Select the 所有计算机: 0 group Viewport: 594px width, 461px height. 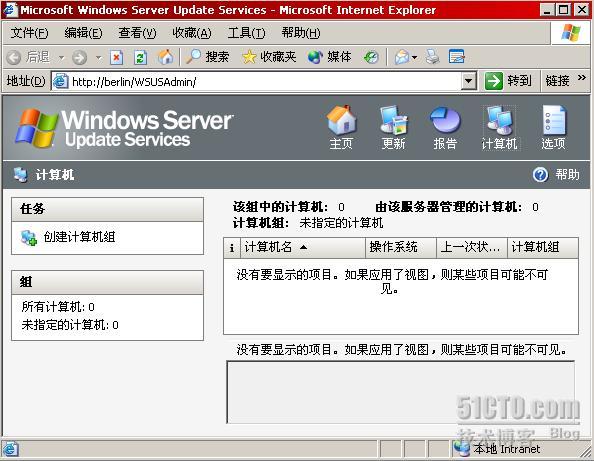[x=58, y=307]
